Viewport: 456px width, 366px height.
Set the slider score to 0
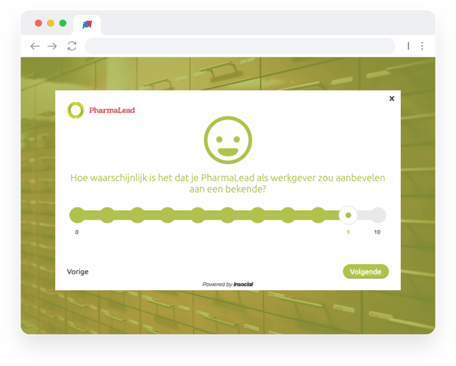(x=77, y=215)
